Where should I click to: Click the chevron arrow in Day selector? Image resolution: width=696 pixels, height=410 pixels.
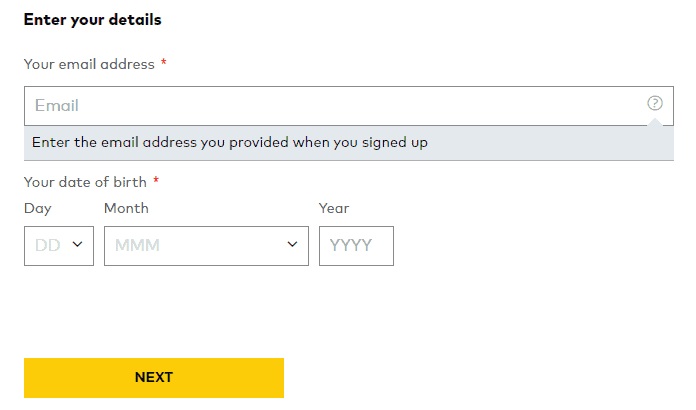pyautogui.click(x=77, y=244)
